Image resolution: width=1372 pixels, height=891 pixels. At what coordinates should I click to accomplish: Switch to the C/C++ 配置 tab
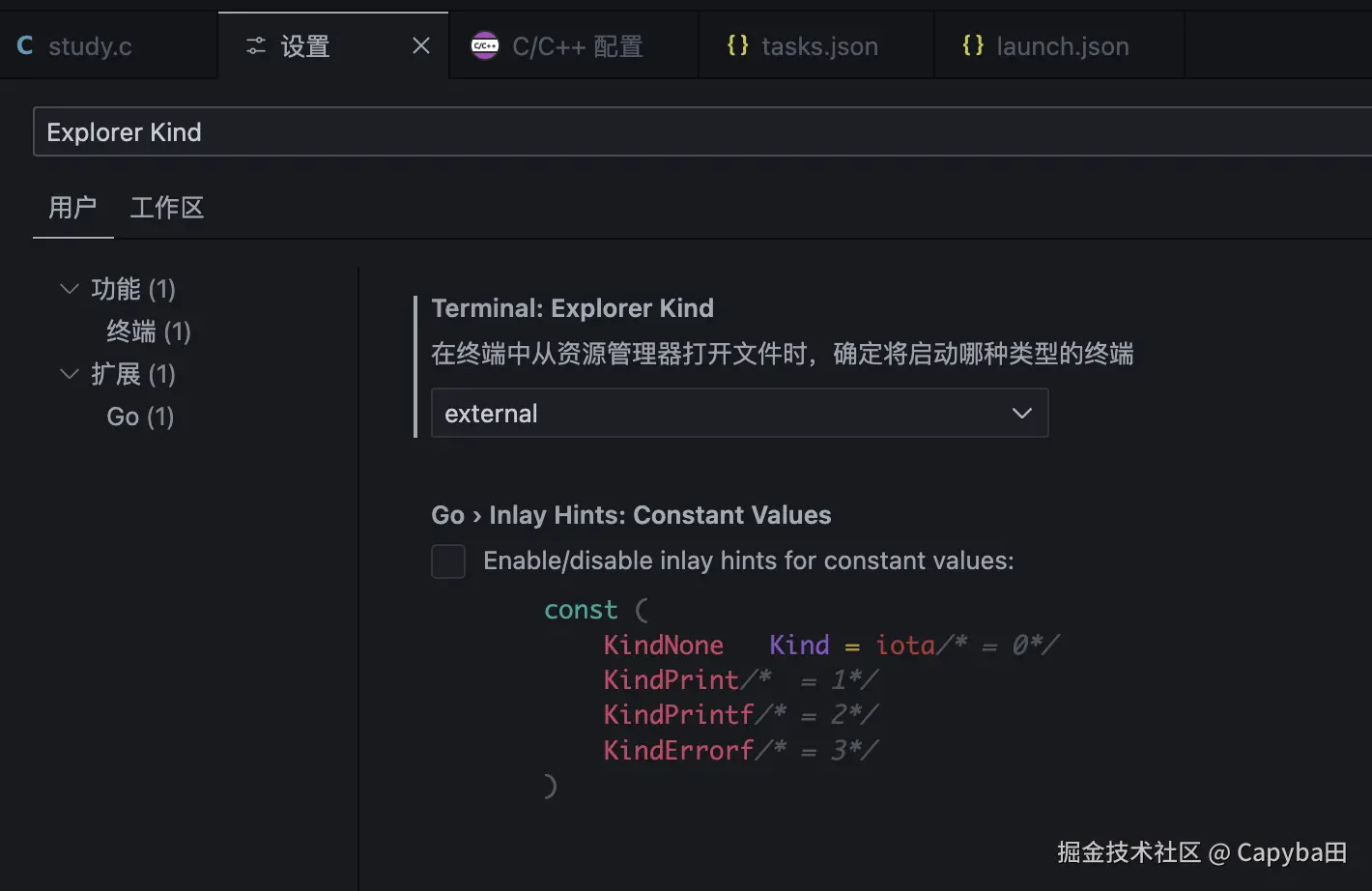click(577, 46)
